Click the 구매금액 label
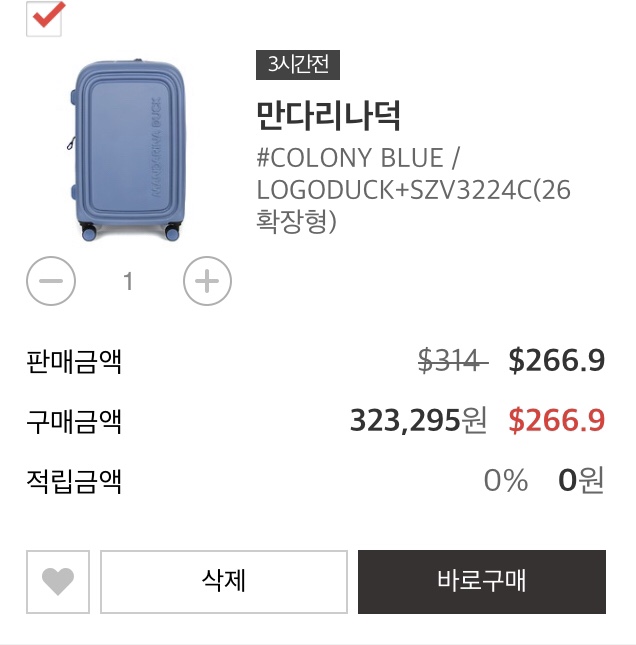The image size is (636, 645). point(74,421)
